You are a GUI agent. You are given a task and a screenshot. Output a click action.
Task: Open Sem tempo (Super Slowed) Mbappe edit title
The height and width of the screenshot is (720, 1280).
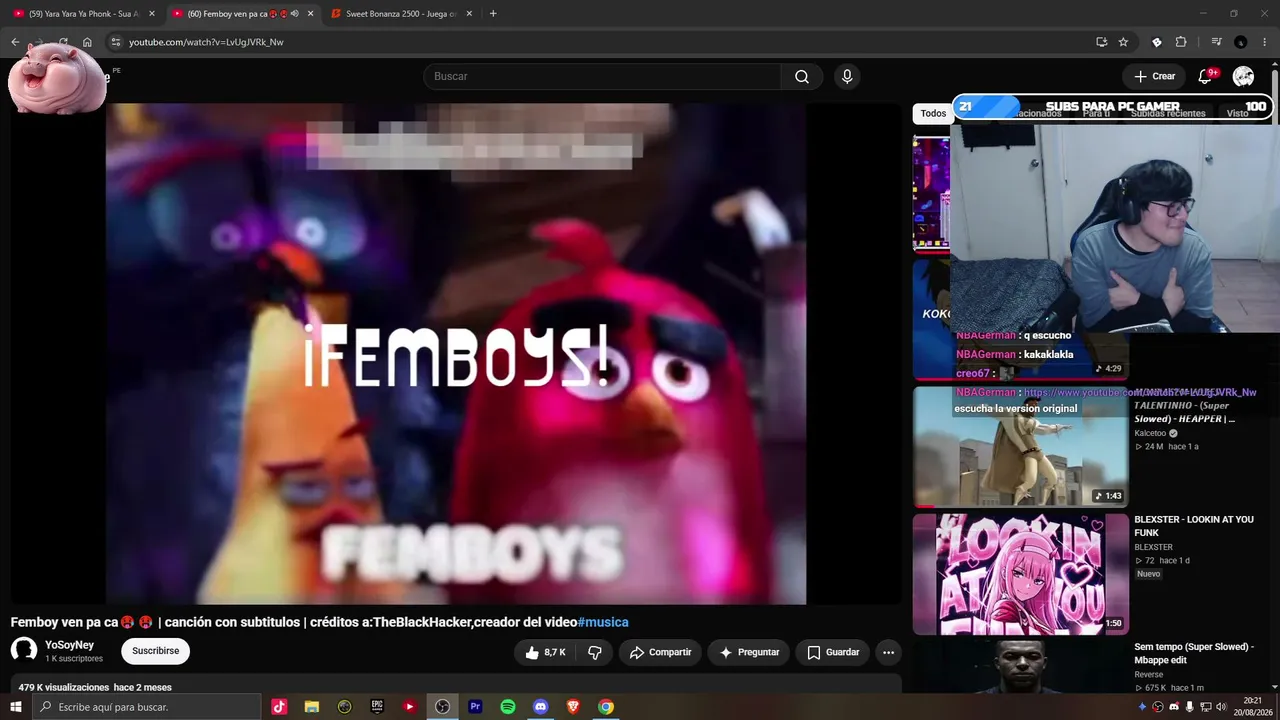[x=1194, y=654]
